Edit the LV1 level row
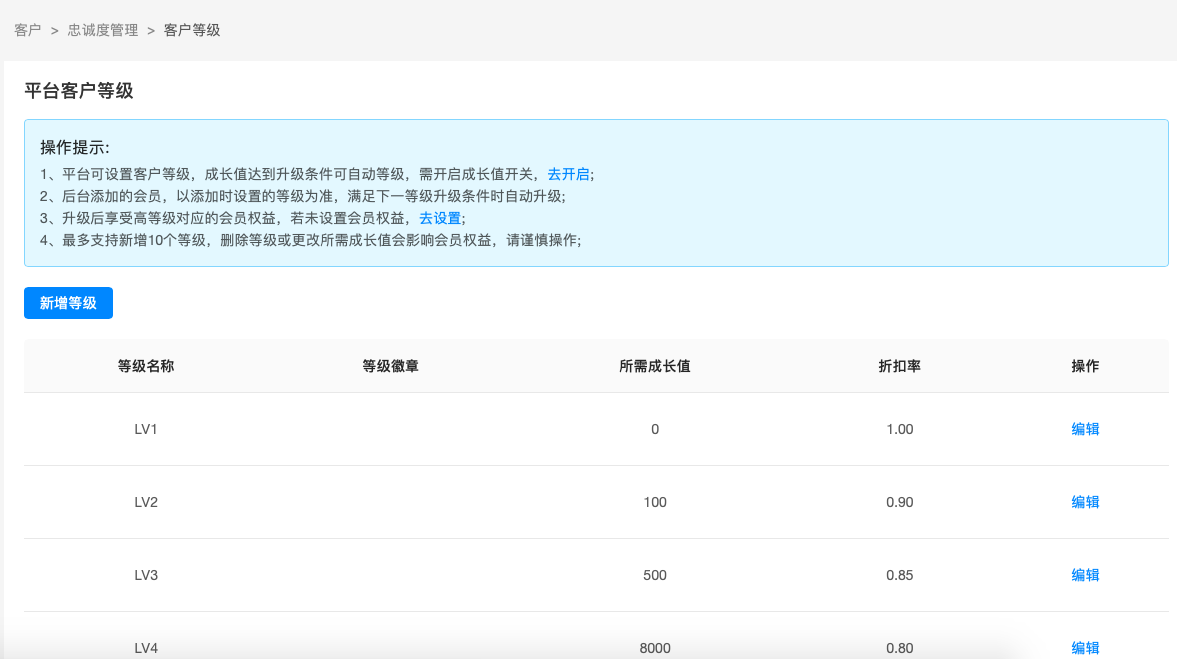Screen dimensions: 1177x659 coord(1085,429)
